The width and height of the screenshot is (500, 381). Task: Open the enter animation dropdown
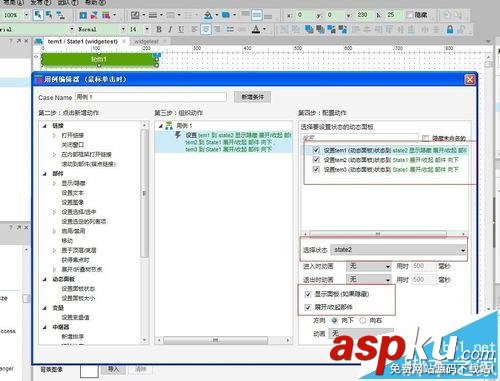coord(369,266)
